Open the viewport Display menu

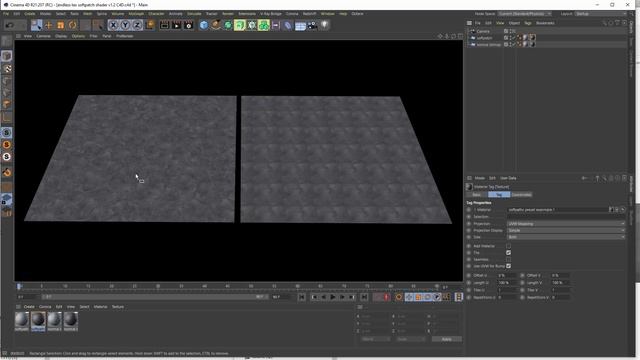pyautogui.click(x=61, y=36)
